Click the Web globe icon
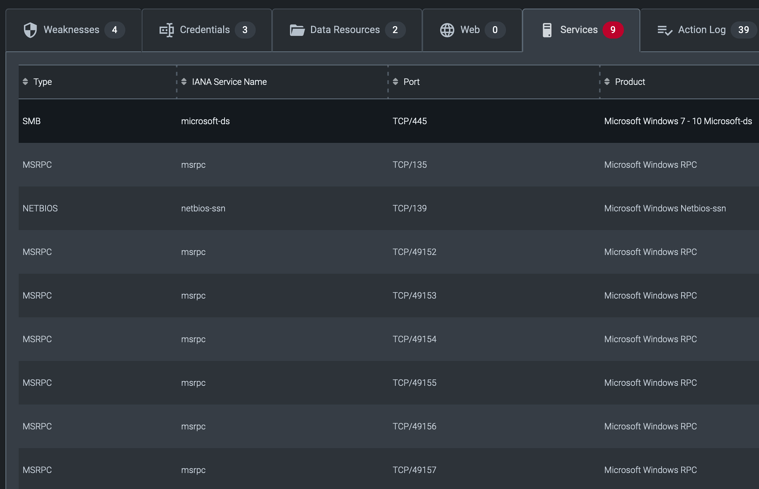 pyautogui.click(x=447, y=30)
